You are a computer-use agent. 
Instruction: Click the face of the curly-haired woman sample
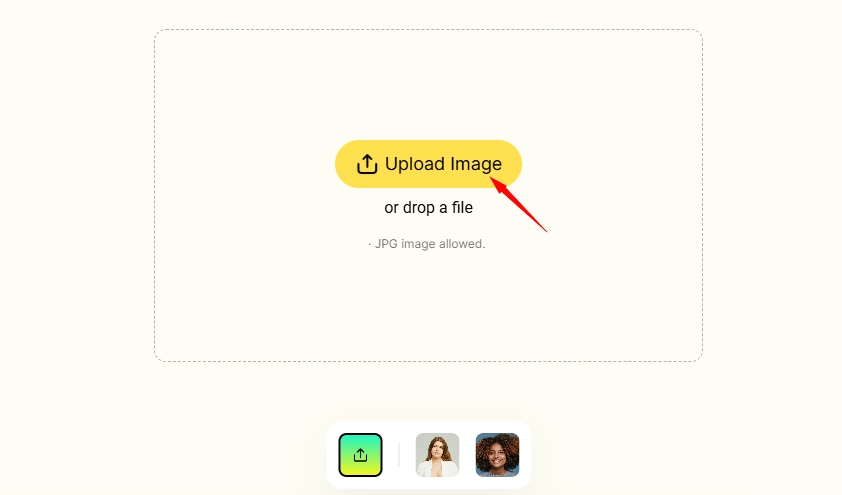(x=497, y=456)
